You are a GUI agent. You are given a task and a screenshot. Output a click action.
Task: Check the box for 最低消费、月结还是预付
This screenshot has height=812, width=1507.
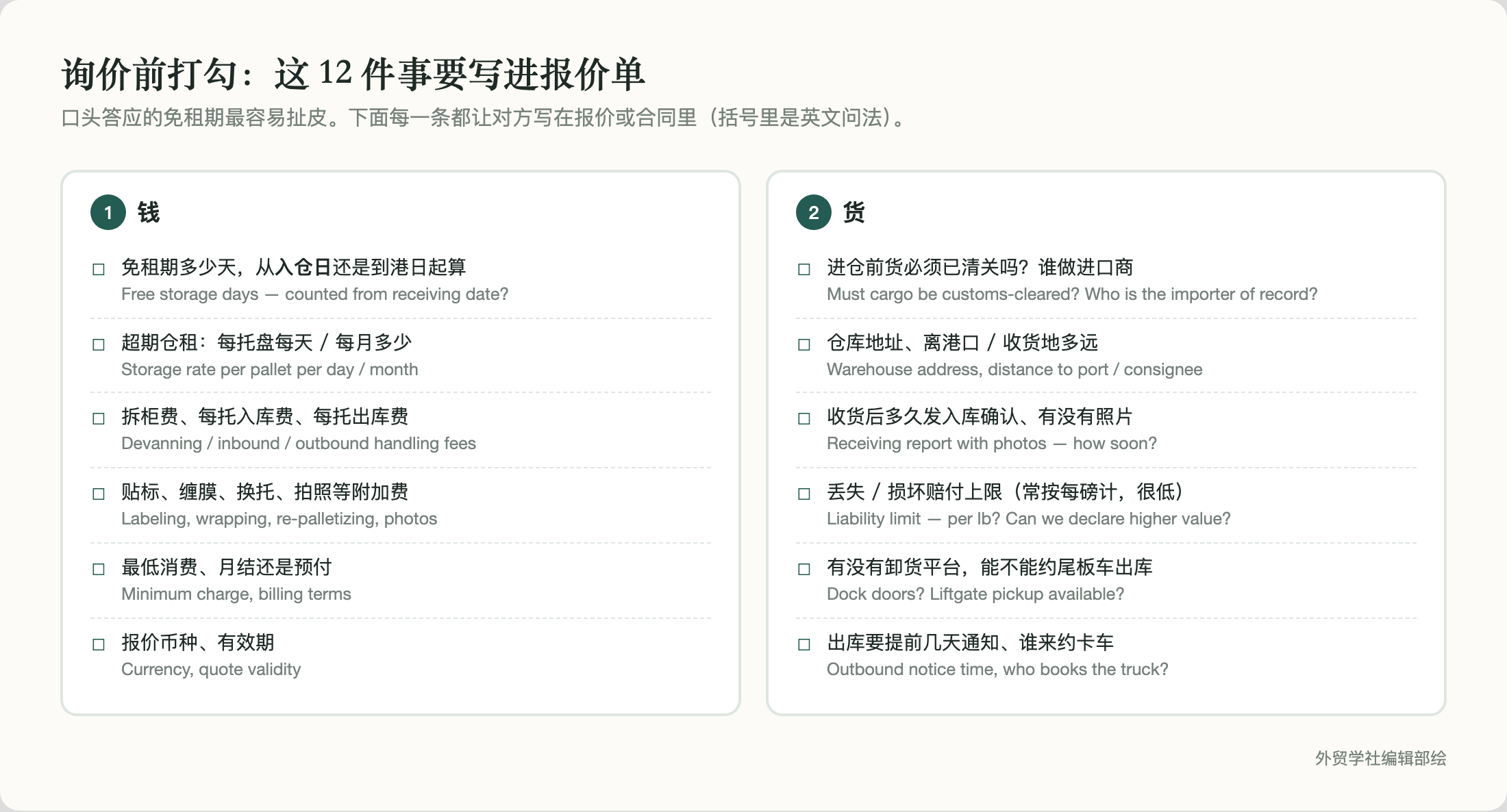99,569
